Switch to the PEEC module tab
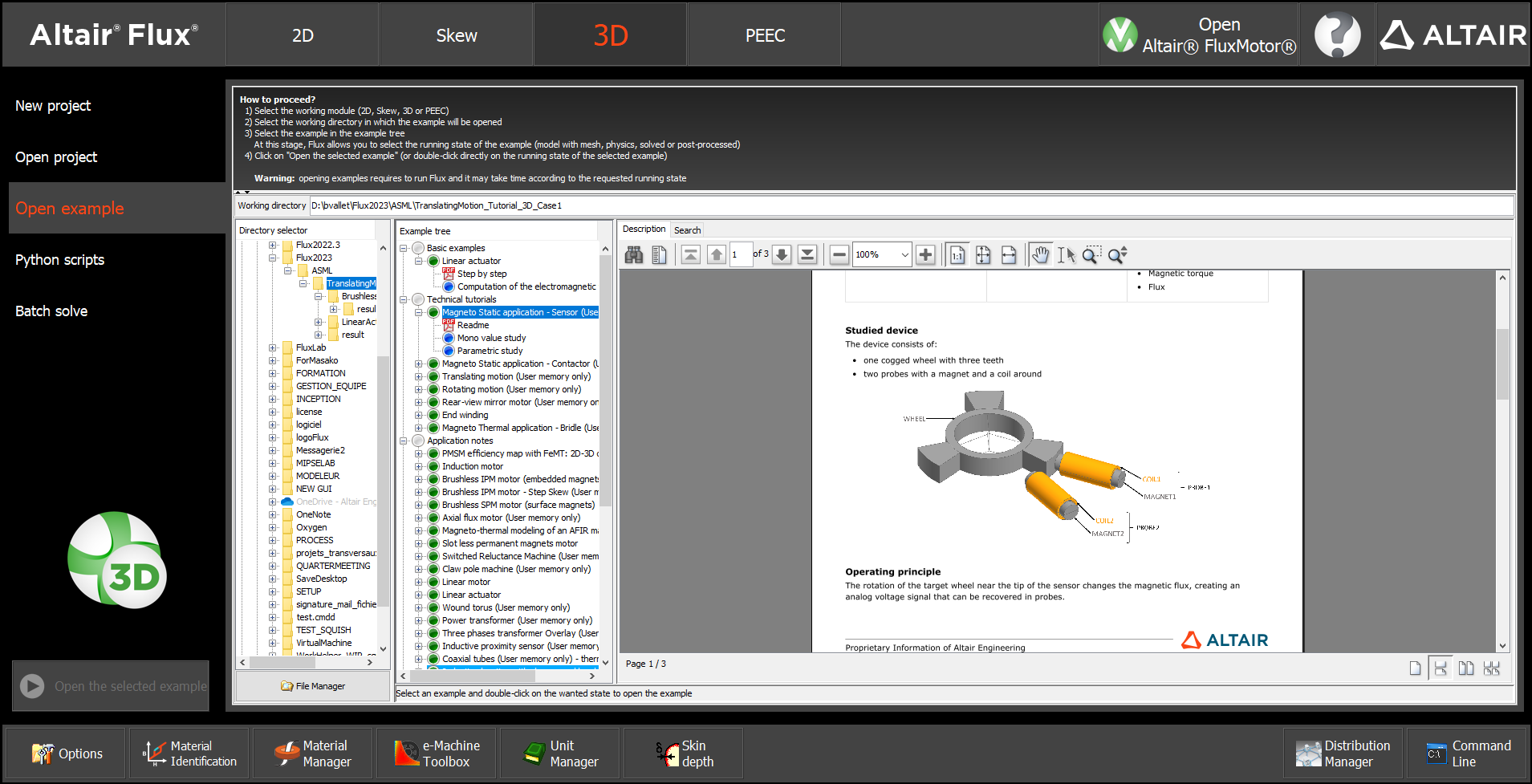 coord(765,35)
